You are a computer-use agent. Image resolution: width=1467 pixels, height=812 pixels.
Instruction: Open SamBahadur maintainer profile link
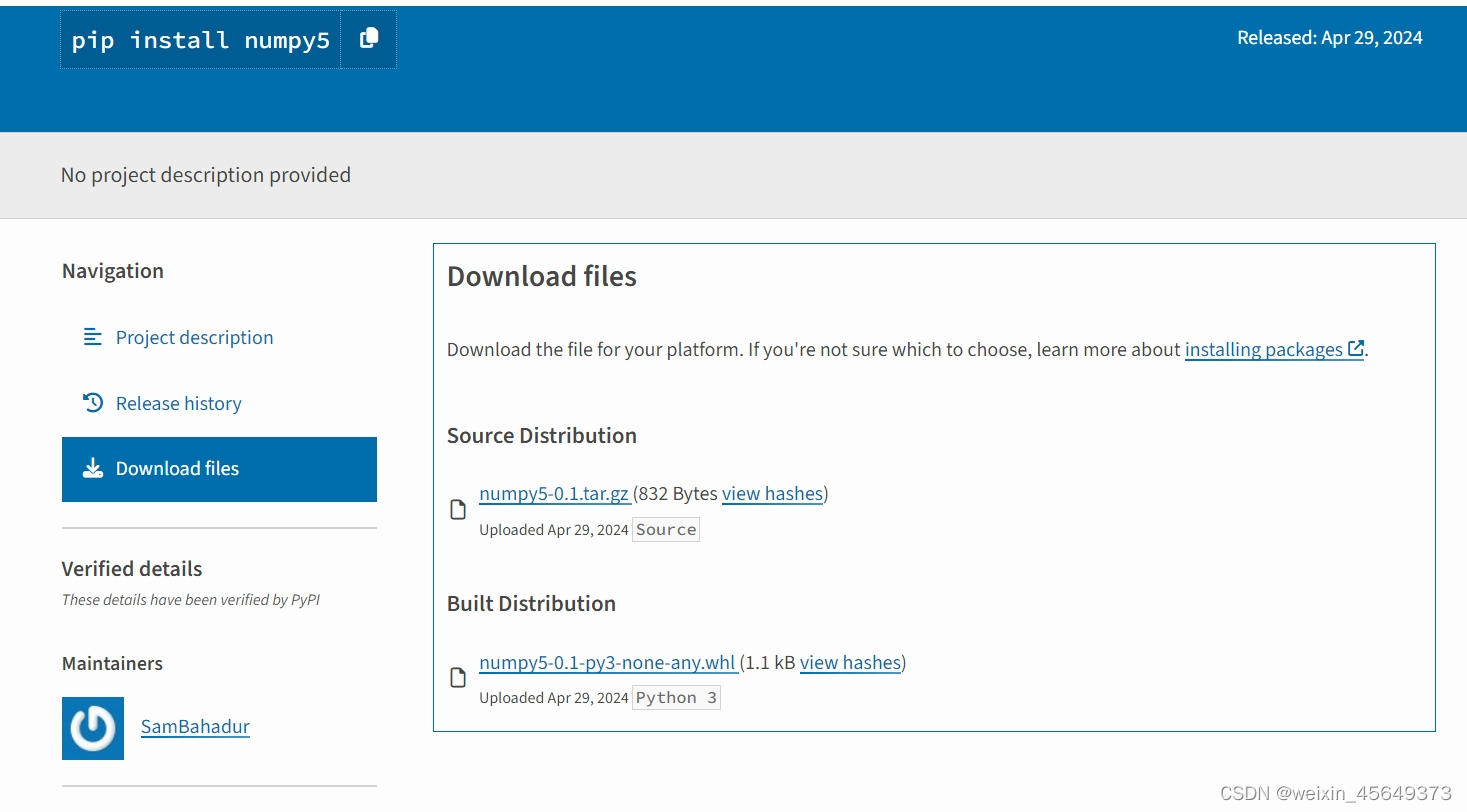[x=195, y=727]
